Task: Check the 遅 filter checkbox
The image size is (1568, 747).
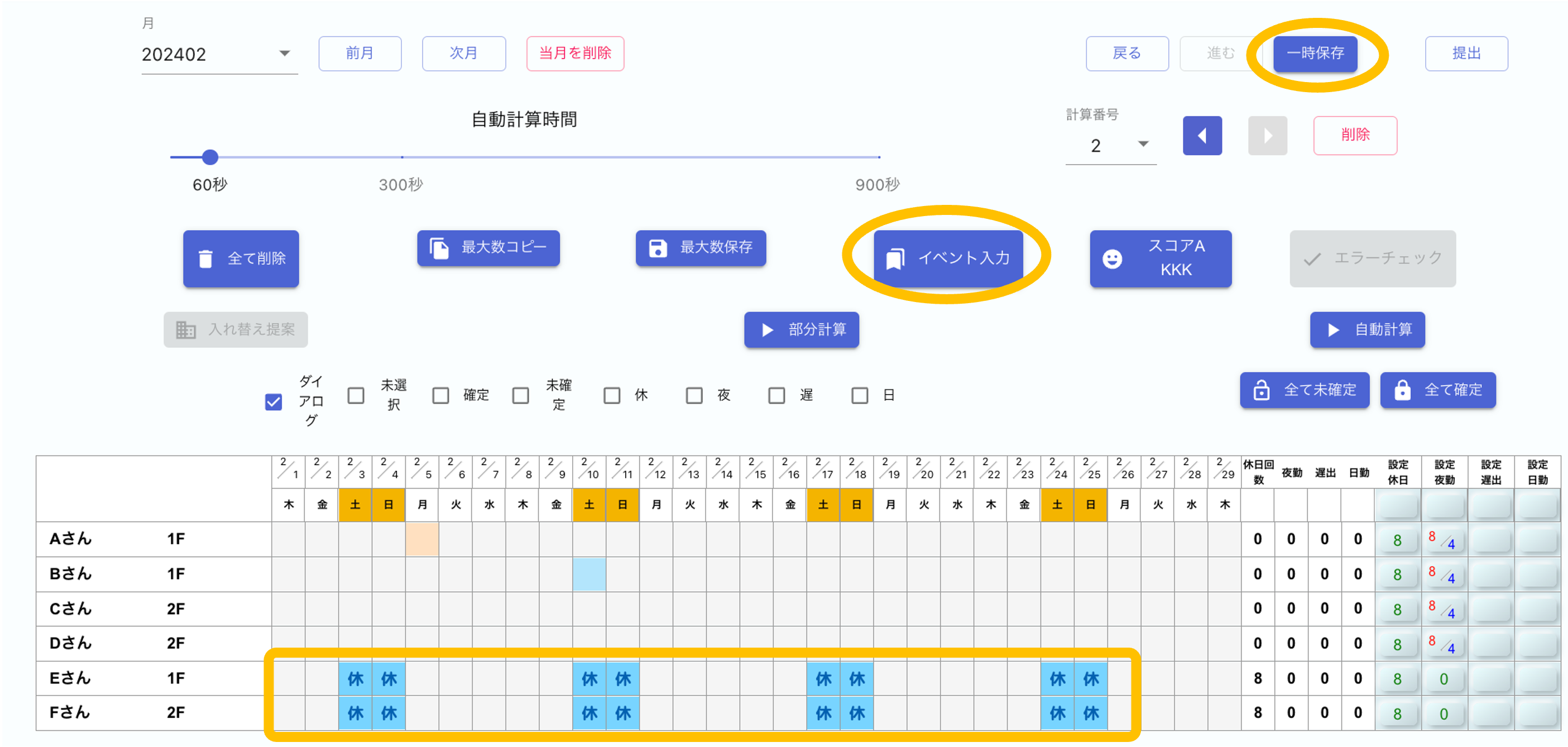Action: [x=776, y=396]
